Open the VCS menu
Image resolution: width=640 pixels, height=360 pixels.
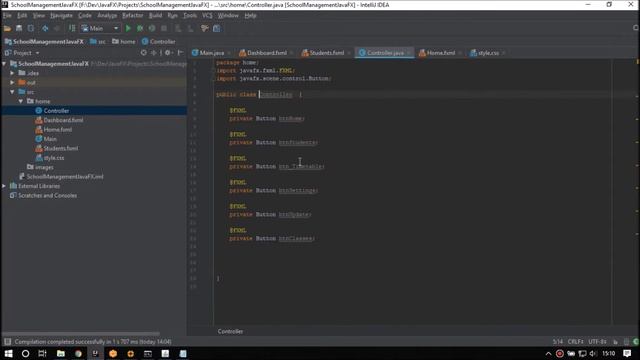[x=207, y=16]
